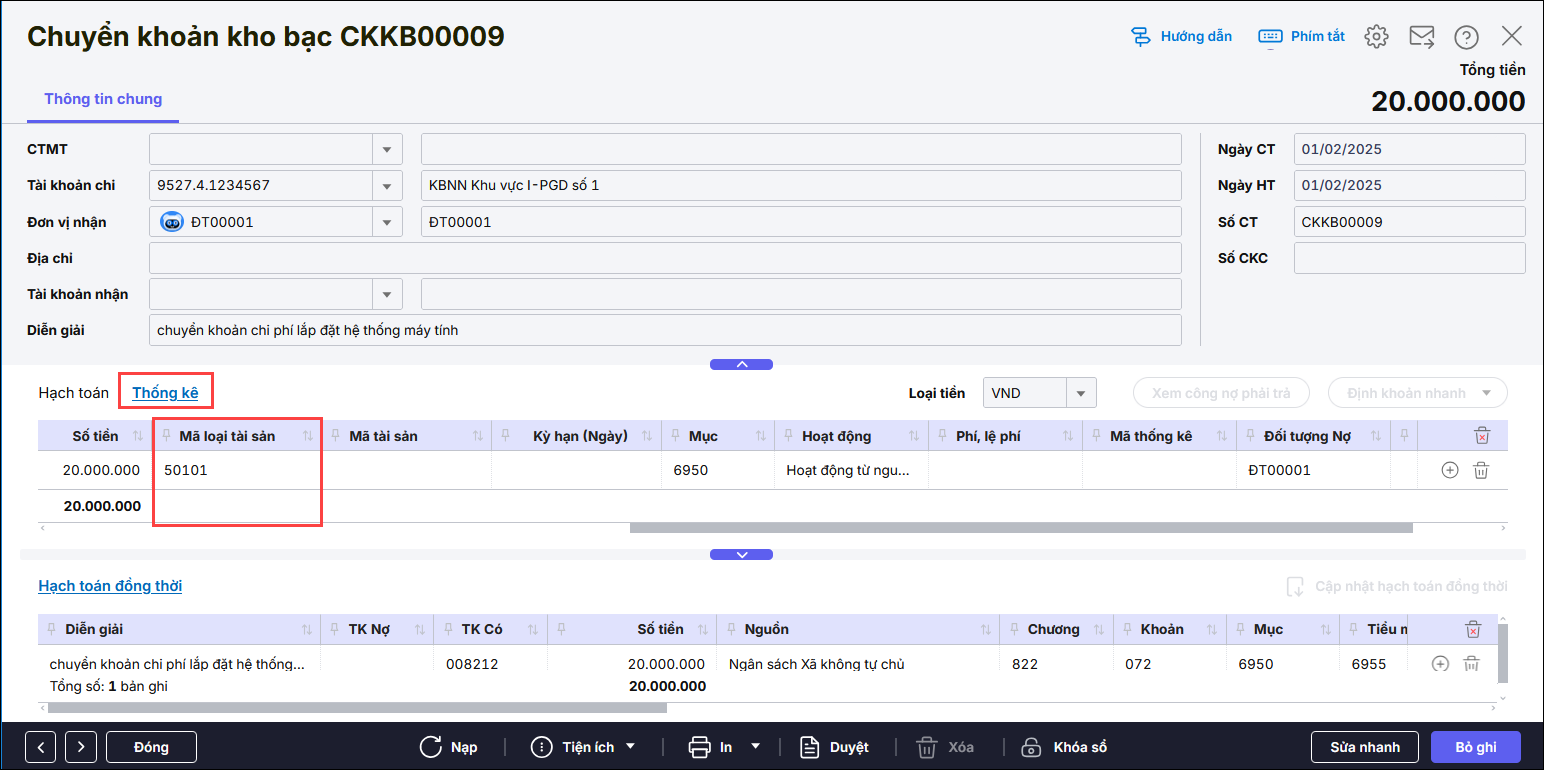
Task: Delete the 50101 row using trash icon
Action: tap(1481, 470)
